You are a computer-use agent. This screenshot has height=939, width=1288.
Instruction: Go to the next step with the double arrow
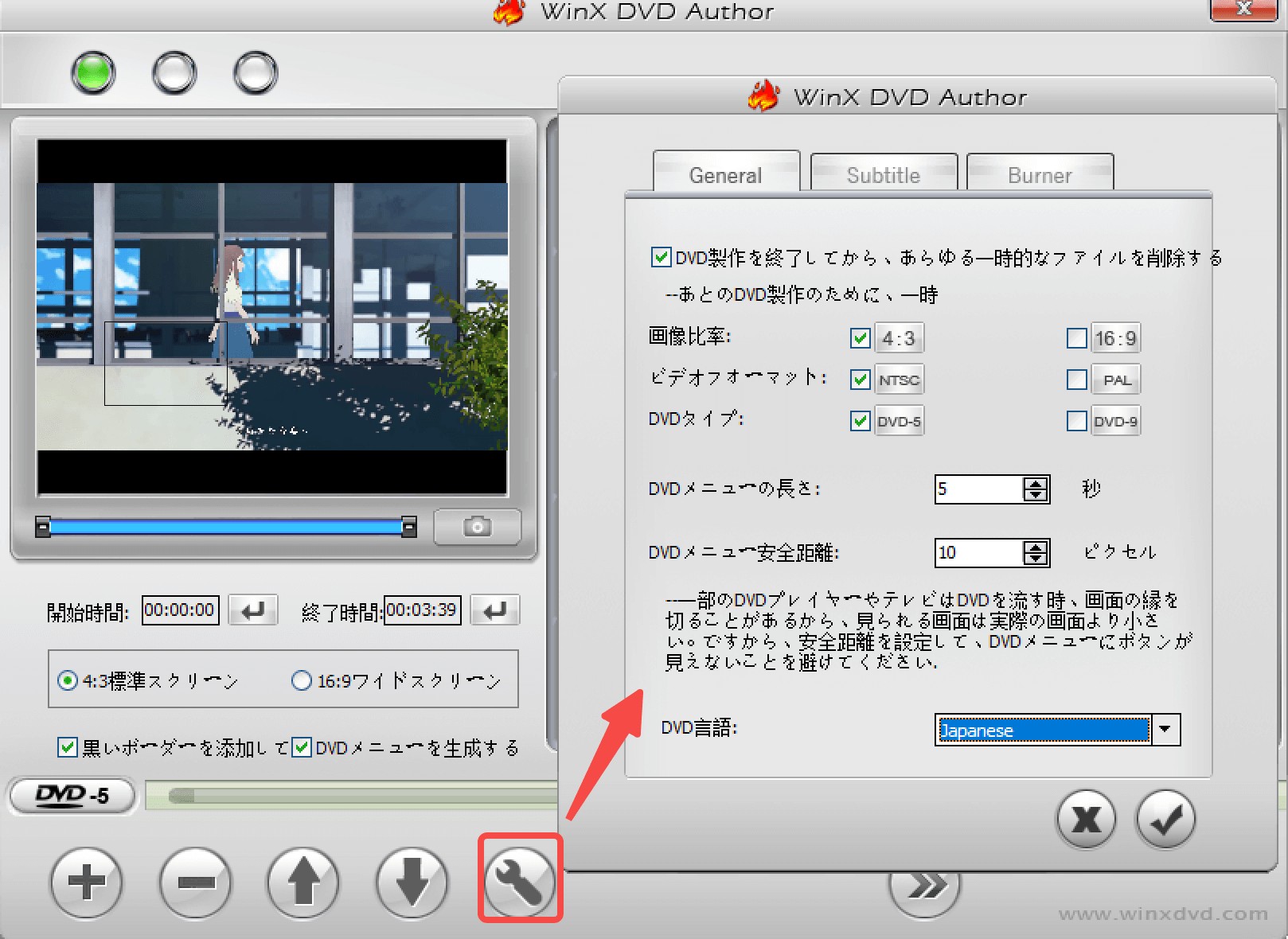pos(924,887)
